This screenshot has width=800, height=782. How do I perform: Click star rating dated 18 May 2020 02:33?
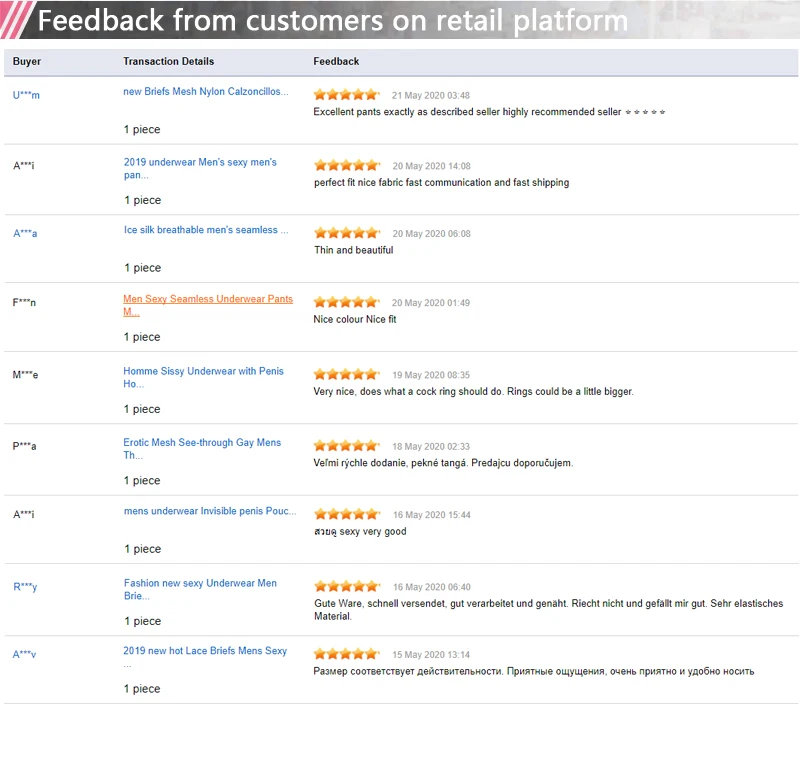[347, 446]
